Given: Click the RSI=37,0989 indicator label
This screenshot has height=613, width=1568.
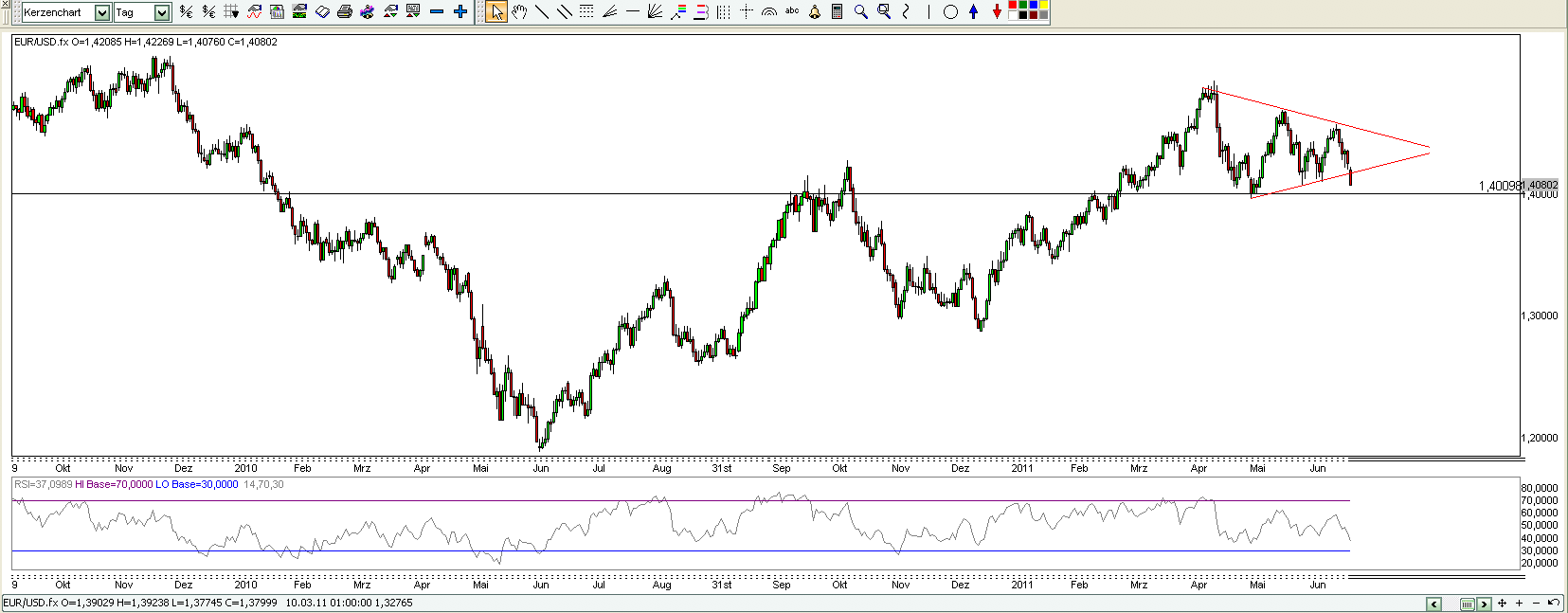Looking at the screenshot, I should click(43, 484).
